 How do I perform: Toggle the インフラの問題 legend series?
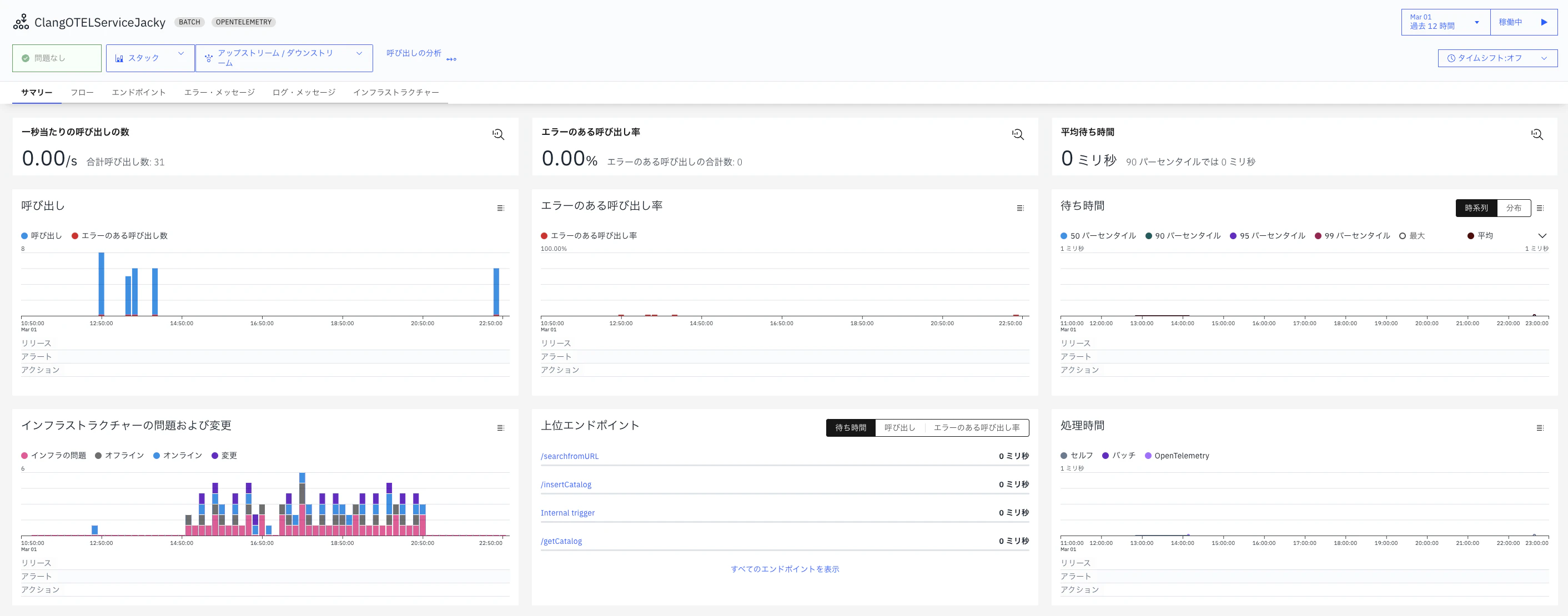coord(53,456)
